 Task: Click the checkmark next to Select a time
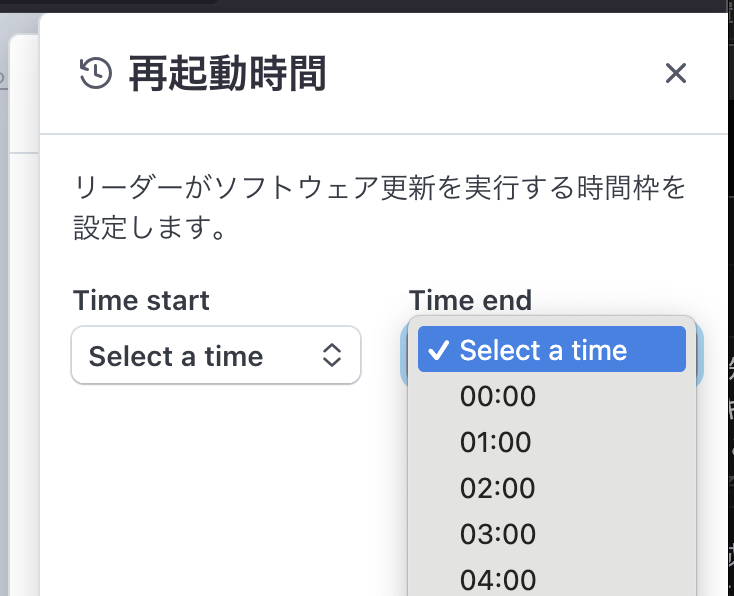[437, 350]
